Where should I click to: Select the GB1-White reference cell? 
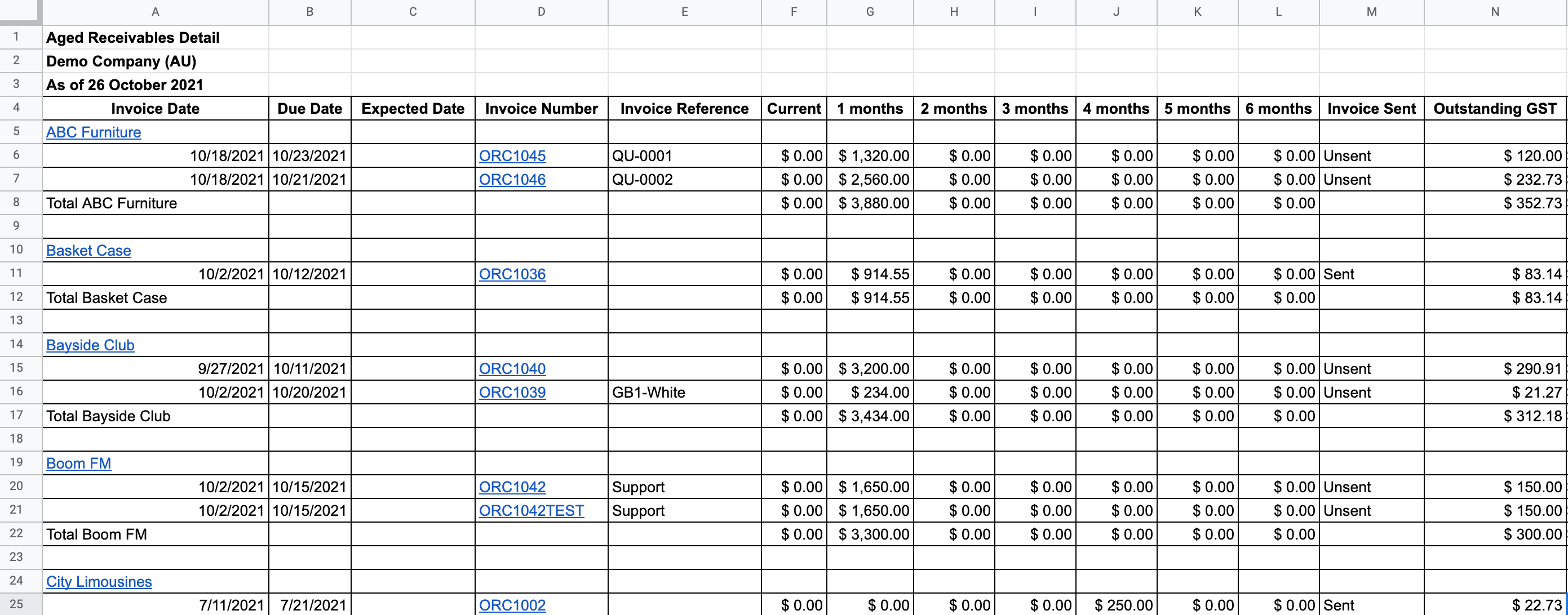pyautogui.click(x=684, y=393)
